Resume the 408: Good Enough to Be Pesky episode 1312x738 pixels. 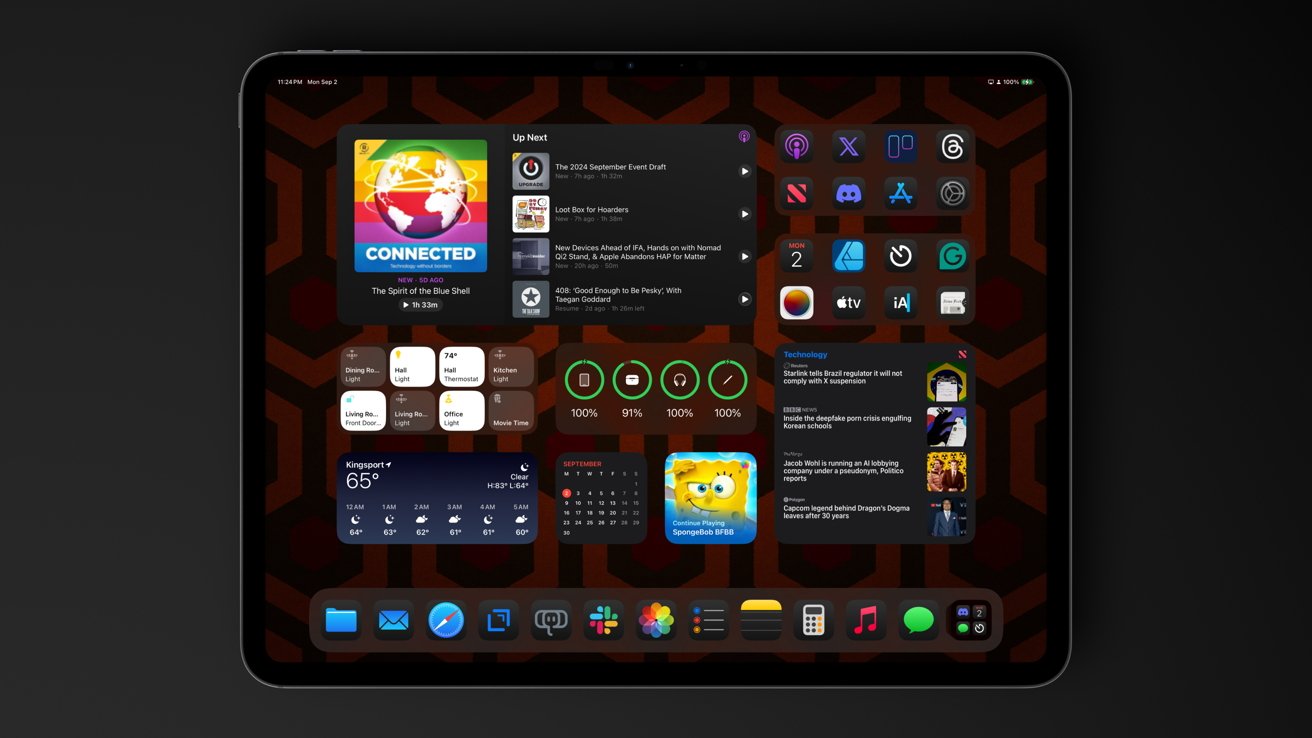(x=744, y=299)
